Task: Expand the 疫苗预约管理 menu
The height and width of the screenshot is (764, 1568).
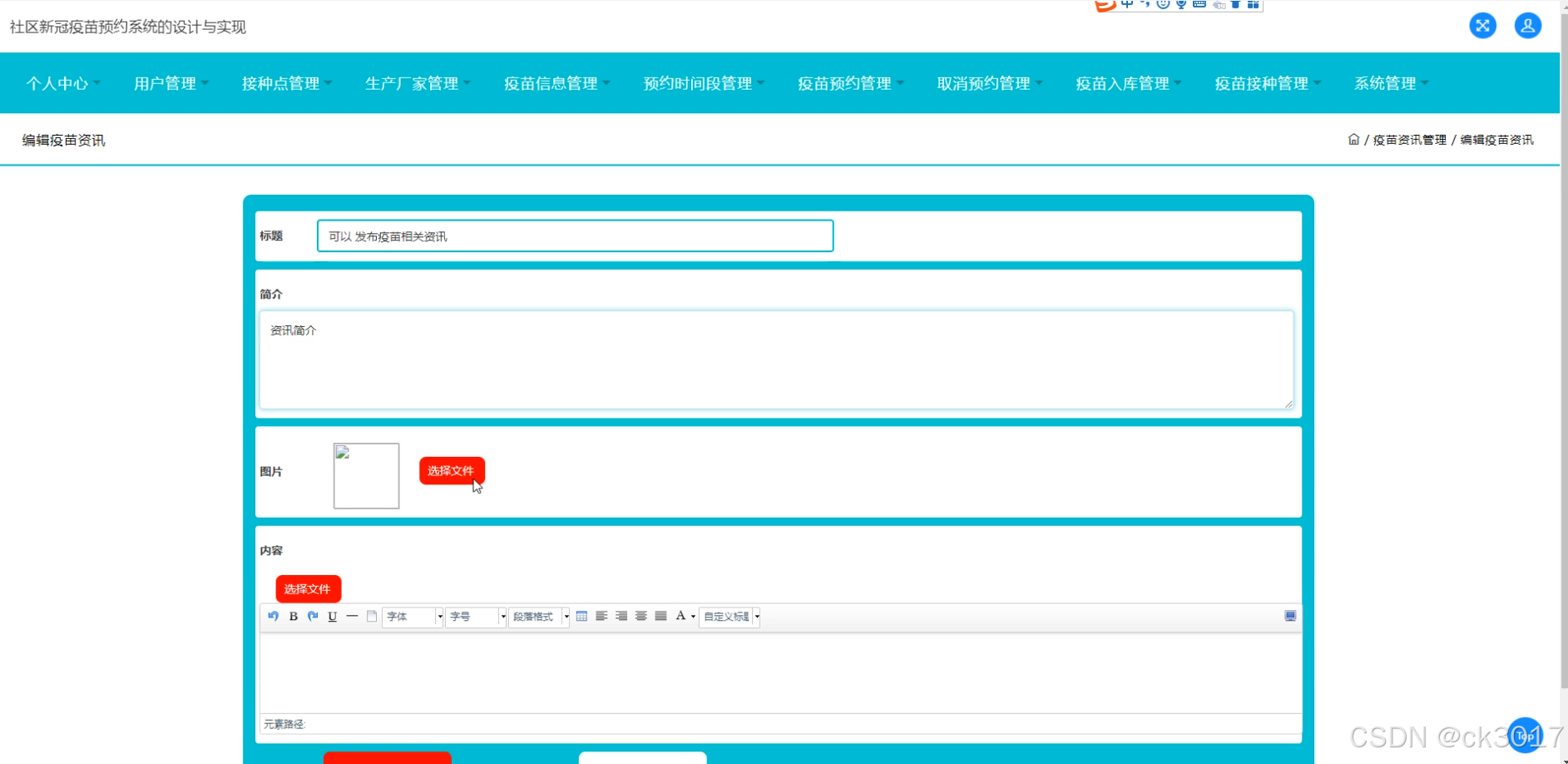Action: tap(850, 83)
